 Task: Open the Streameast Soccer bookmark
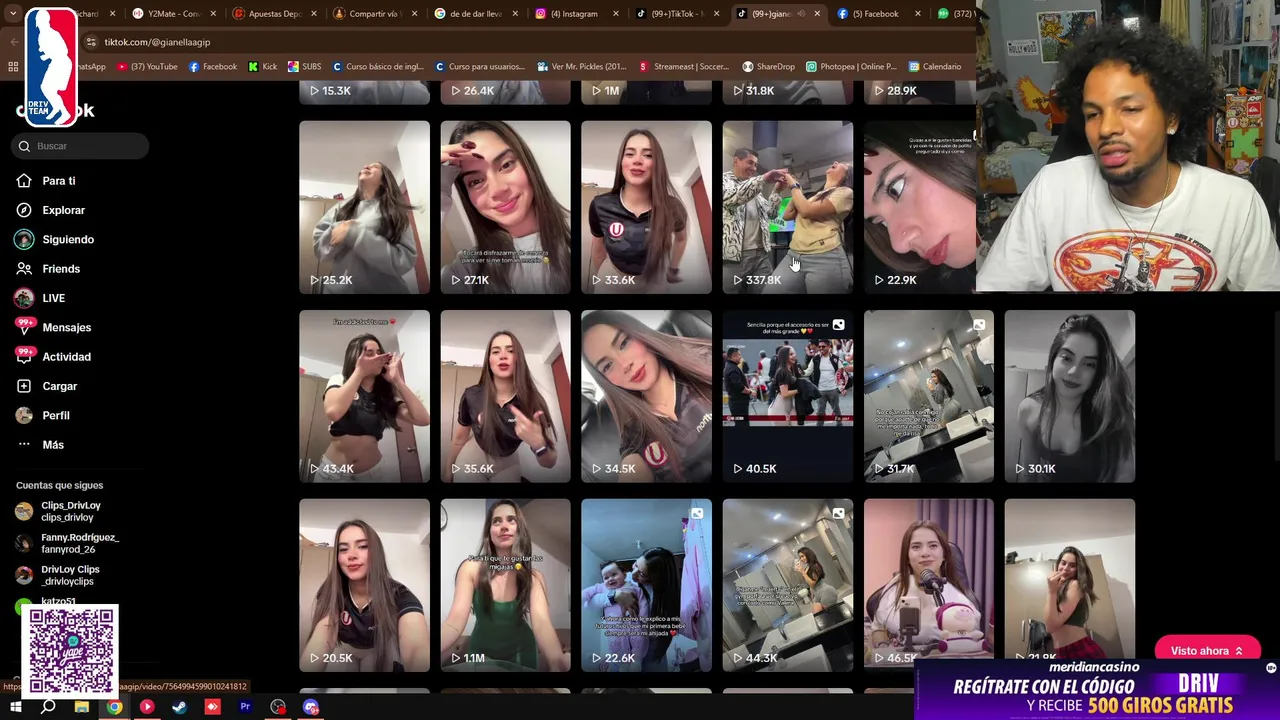coord(684,67)
